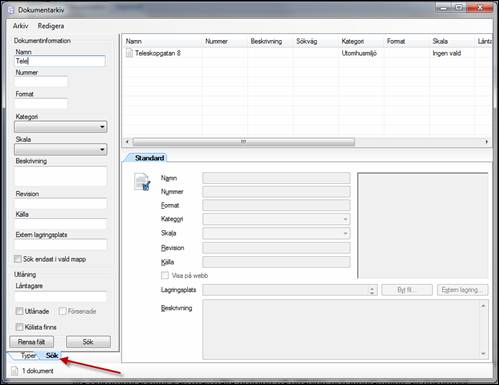Close the Dokumentarkiv window
Image resolution: width=499 pixels, height=385 pixels.
click(x=480, y=7)
